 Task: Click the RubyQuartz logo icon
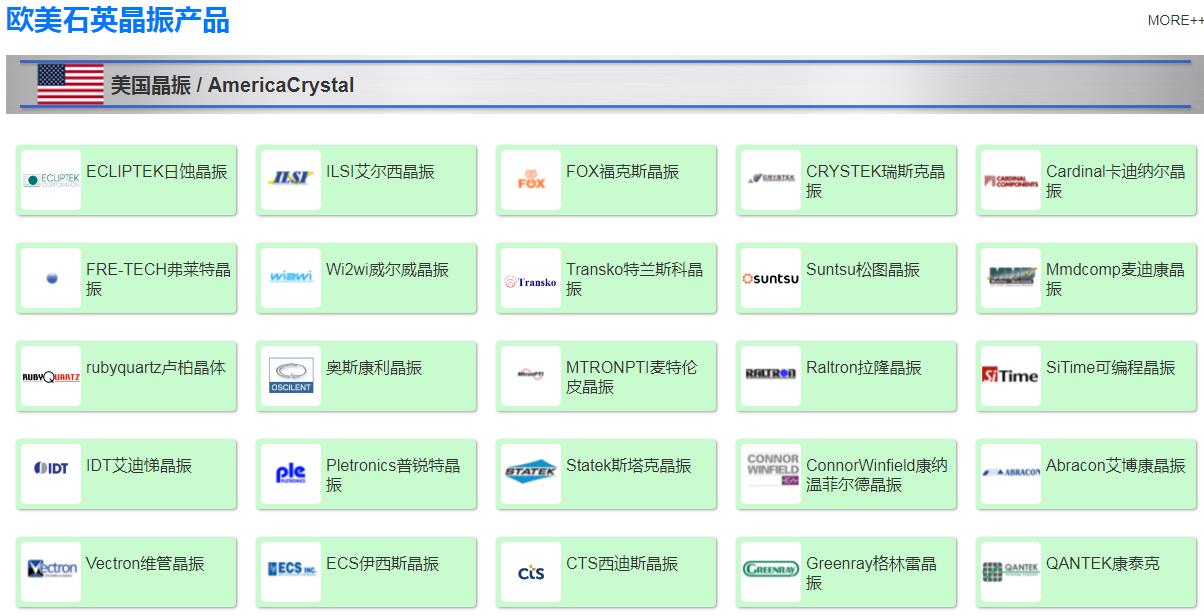(x=51, y=376)
